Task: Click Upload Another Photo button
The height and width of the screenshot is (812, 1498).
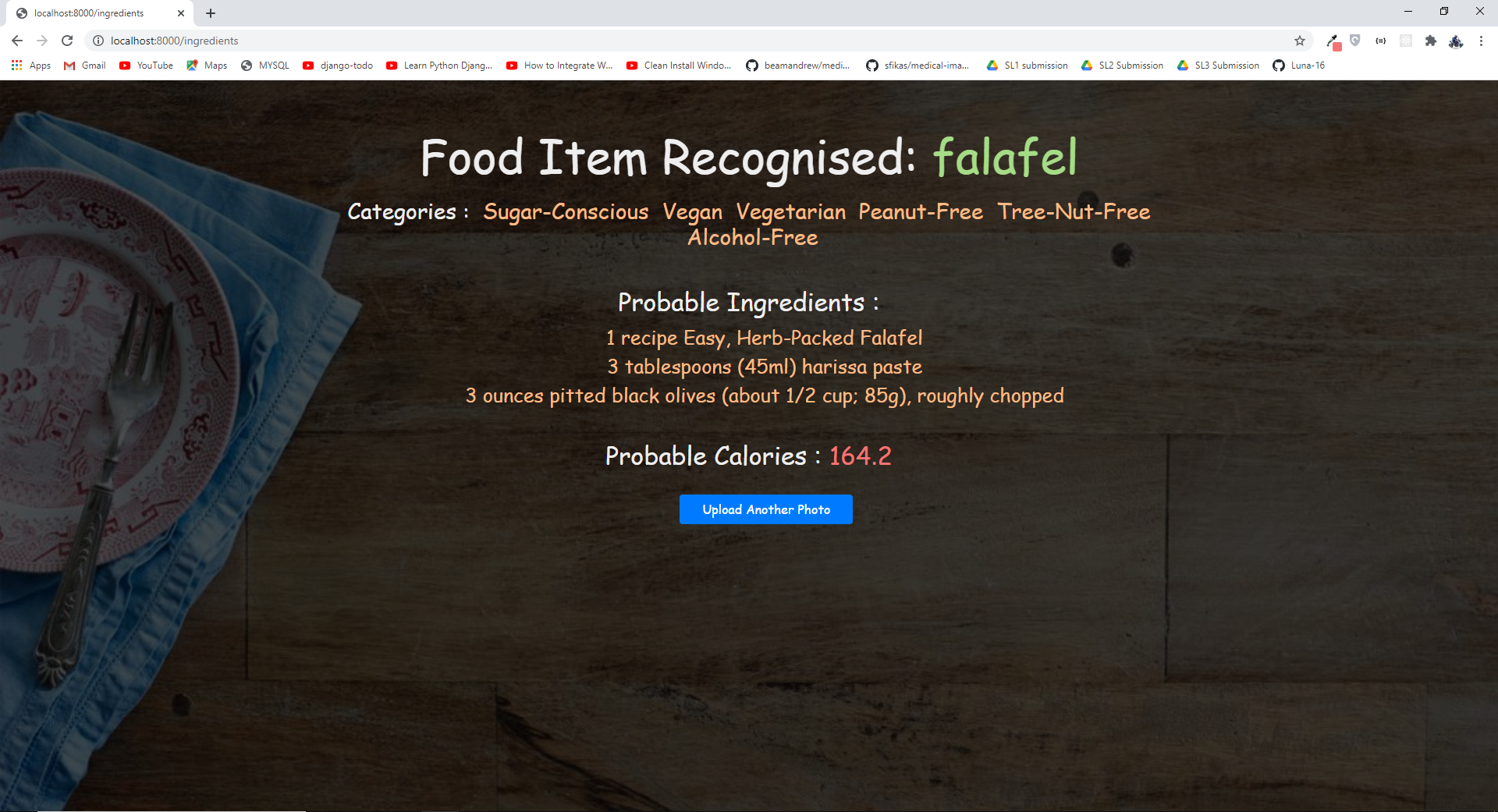Action: (766, 509)
